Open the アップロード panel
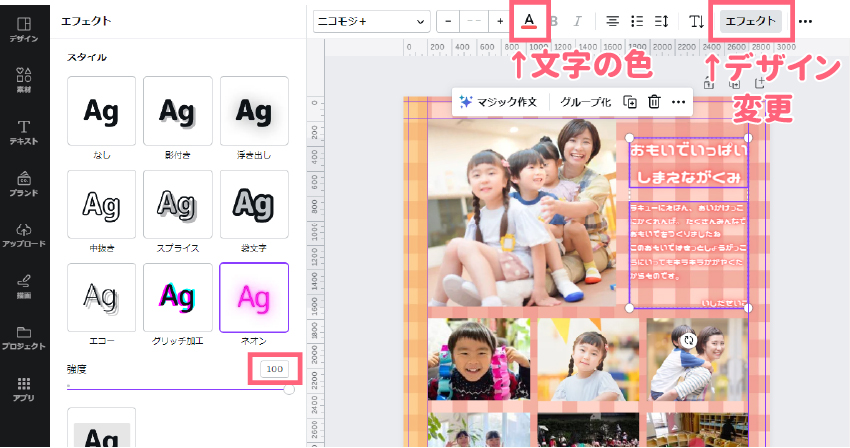The width and height of the screenshot is (850, 448). 24,236
